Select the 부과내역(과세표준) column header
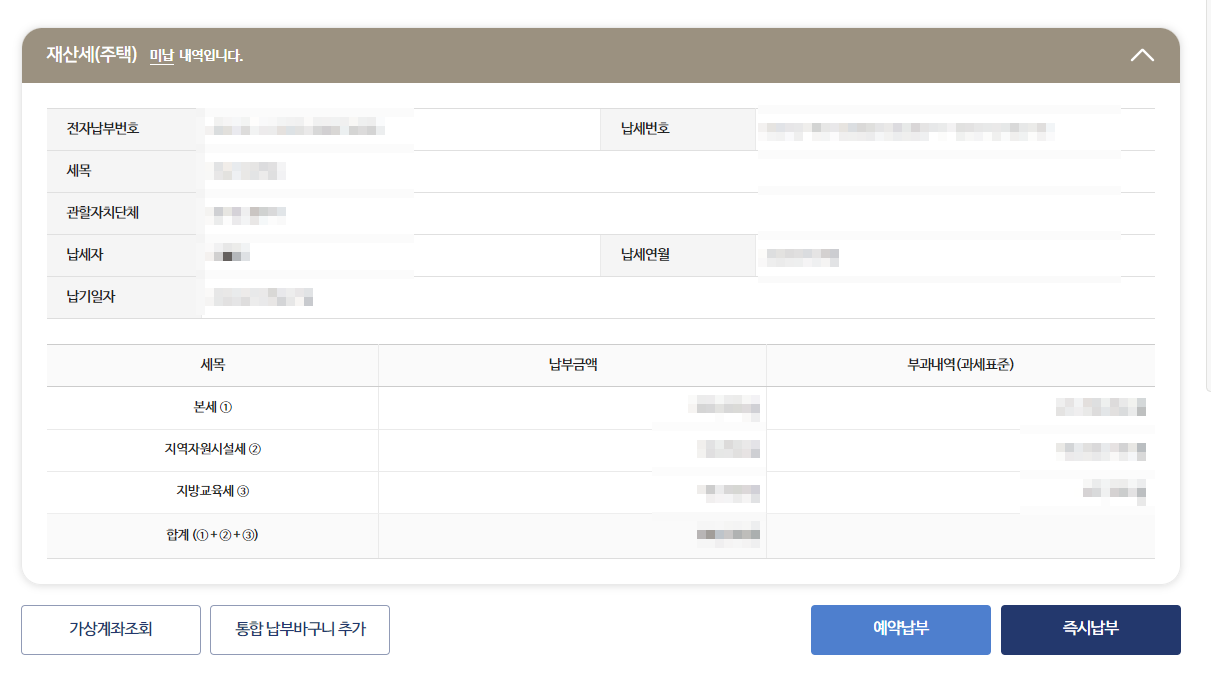This screenshot has height=679, width=1211. click(x=959, y=365)
